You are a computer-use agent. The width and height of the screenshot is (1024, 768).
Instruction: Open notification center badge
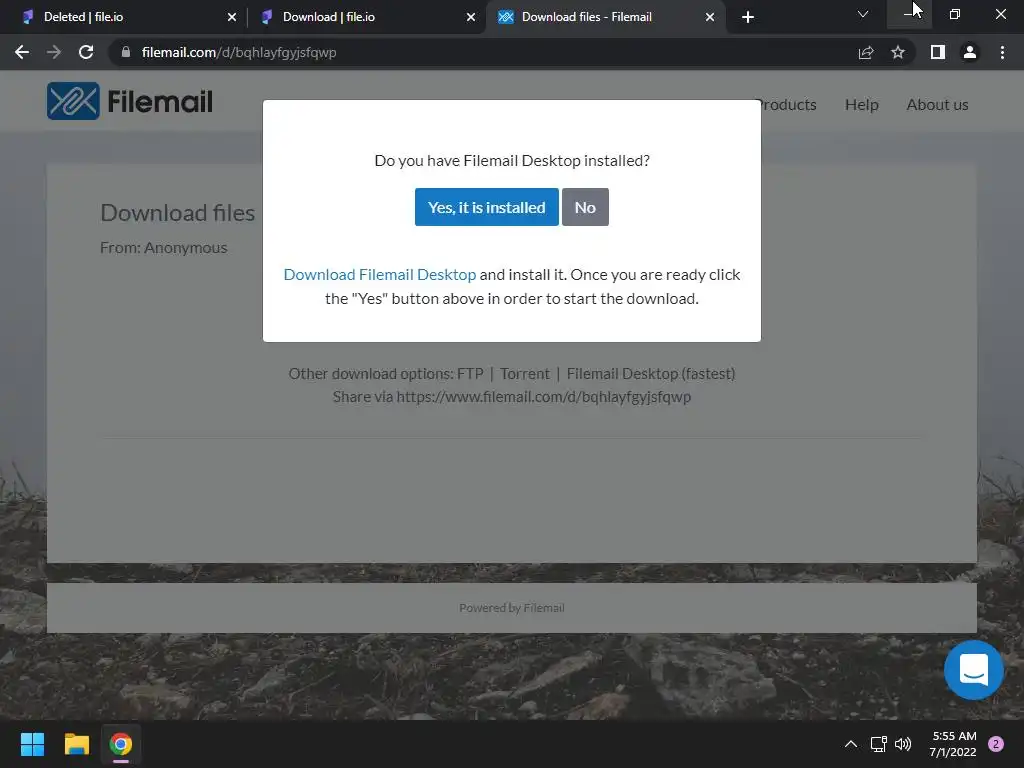point(995,744)
